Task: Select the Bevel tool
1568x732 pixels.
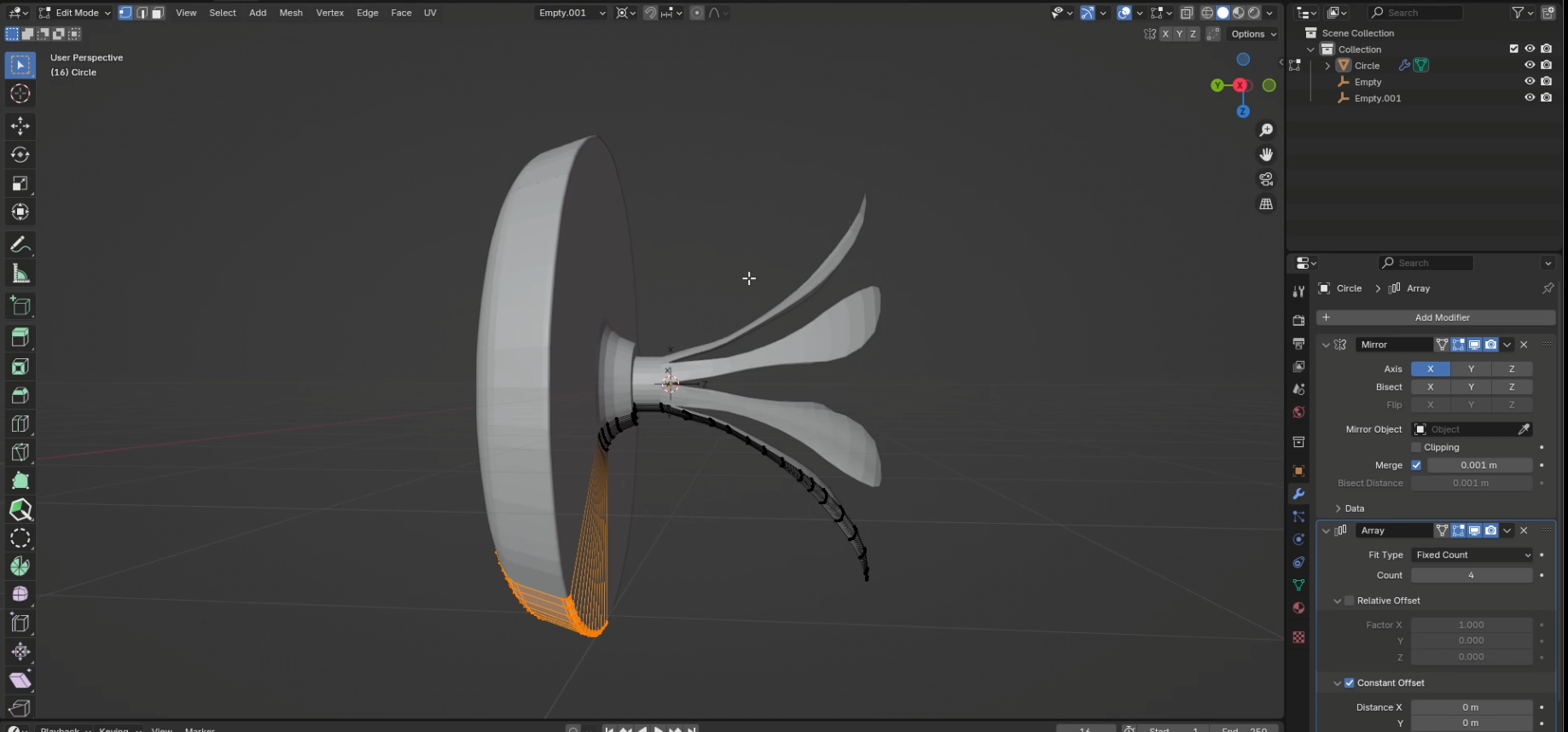Action: pos(20,395)
